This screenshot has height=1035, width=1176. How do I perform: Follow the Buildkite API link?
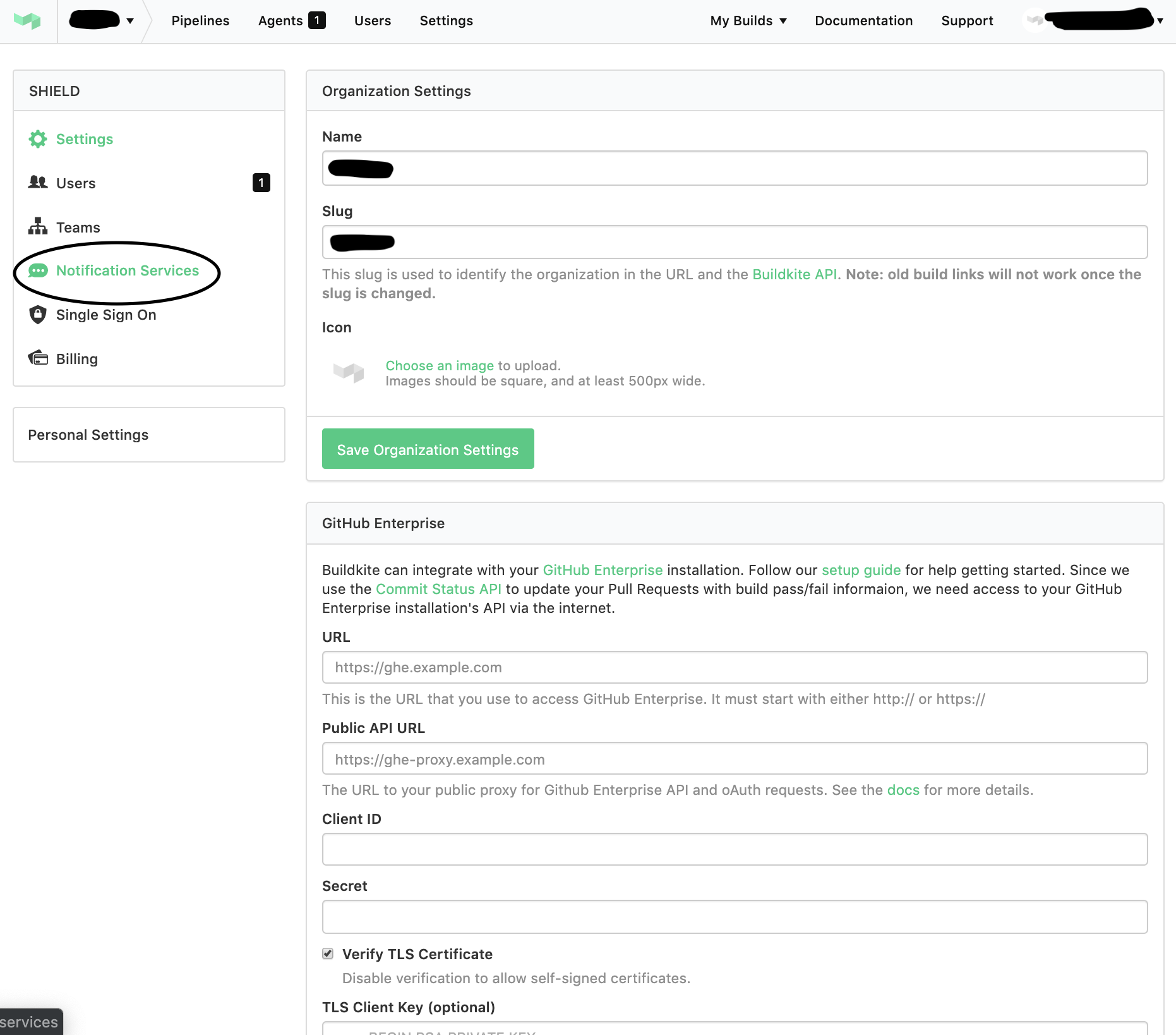click(795, 274)
